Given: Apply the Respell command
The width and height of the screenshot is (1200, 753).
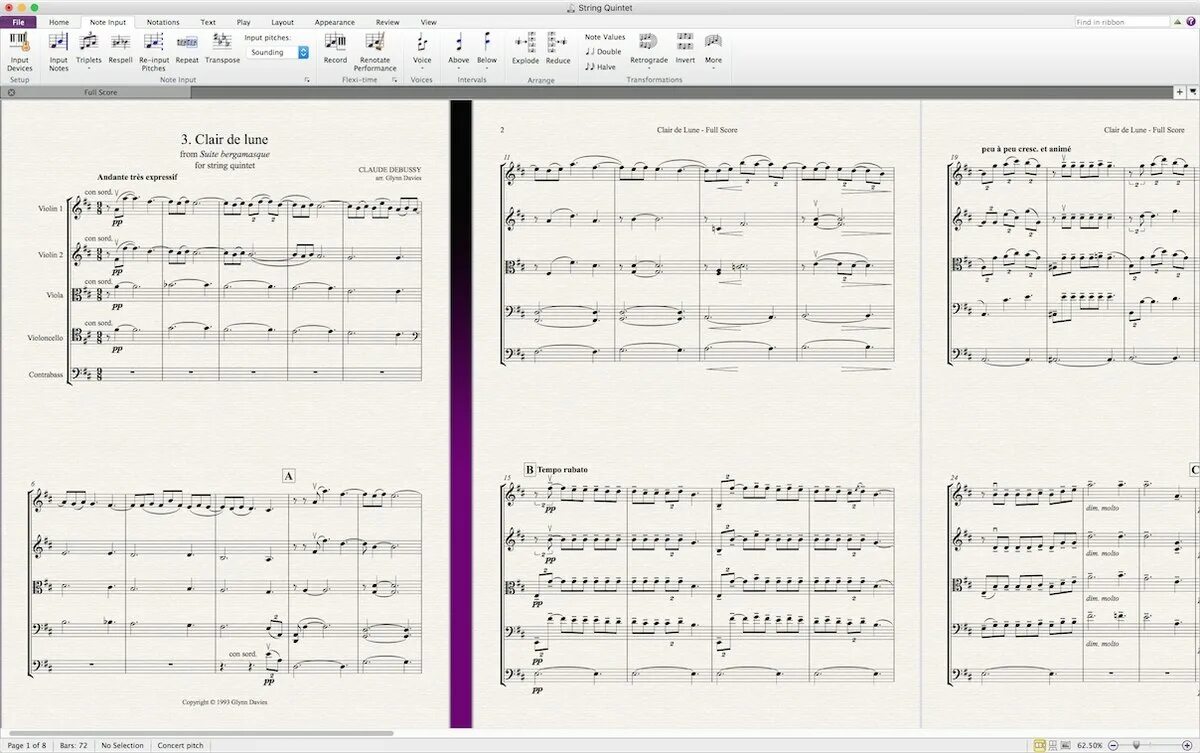Looking at the screenshot, I should click(x=120, y=47).
